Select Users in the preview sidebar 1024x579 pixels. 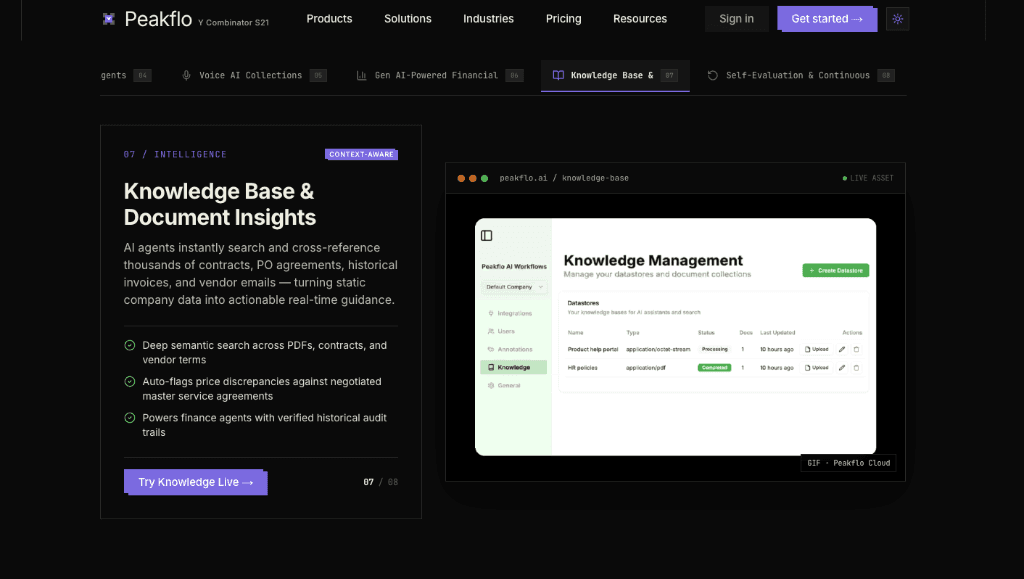pyautogui.click(x=514, y=331)
